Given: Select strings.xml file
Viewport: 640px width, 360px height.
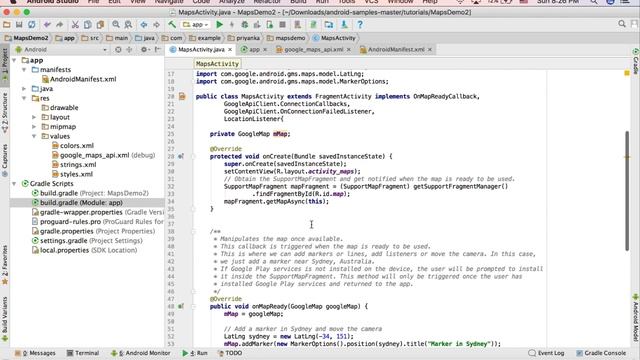Looking at the screenshot, I should click(x=74, y=165).
